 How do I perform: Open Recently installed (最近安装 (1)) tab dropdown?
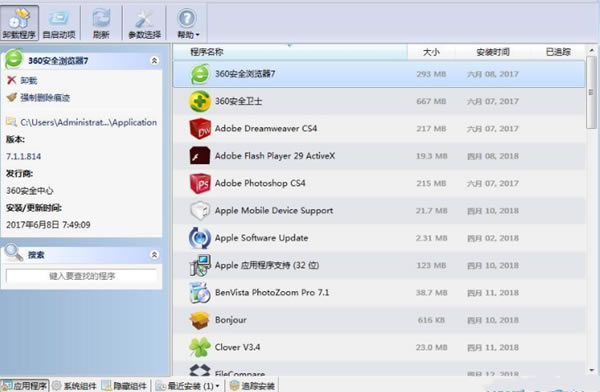coord(188,386)
